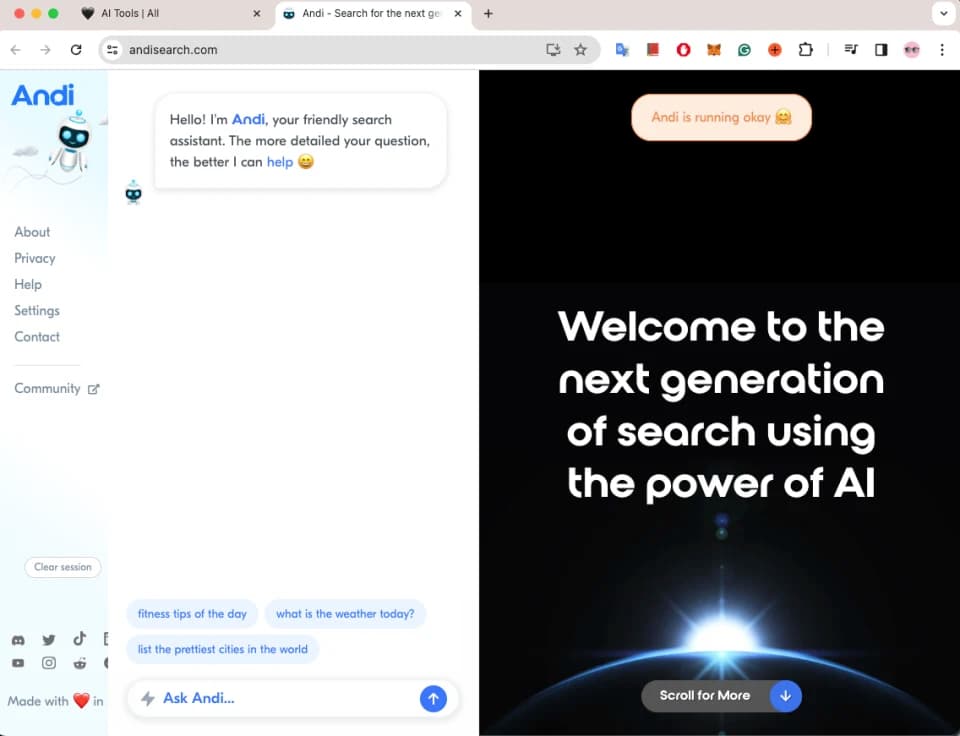The height and width of the screenshot is (736, 960).
Task: Open the Chrome profile avatar
Action: [912, 50]
